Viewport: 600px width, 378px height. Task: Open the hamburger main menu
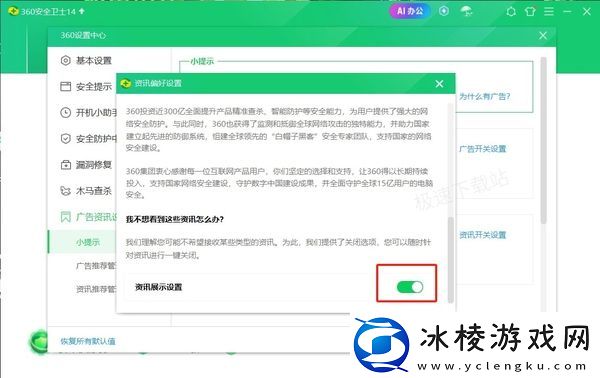[x=549, y=11]
